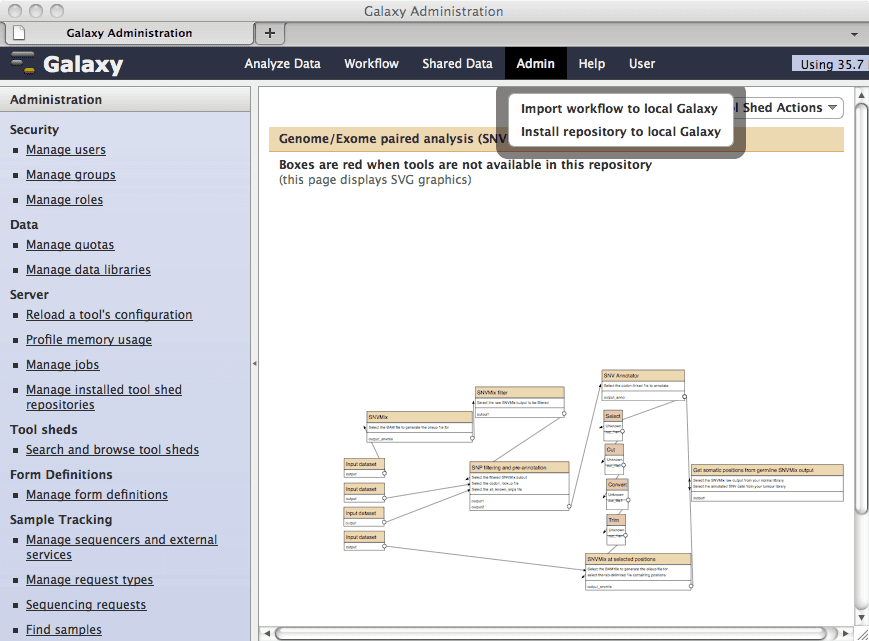Select Import workflow to local Galaxy
869x641 pixels.
pyautogui.click(x=619, y=108)
